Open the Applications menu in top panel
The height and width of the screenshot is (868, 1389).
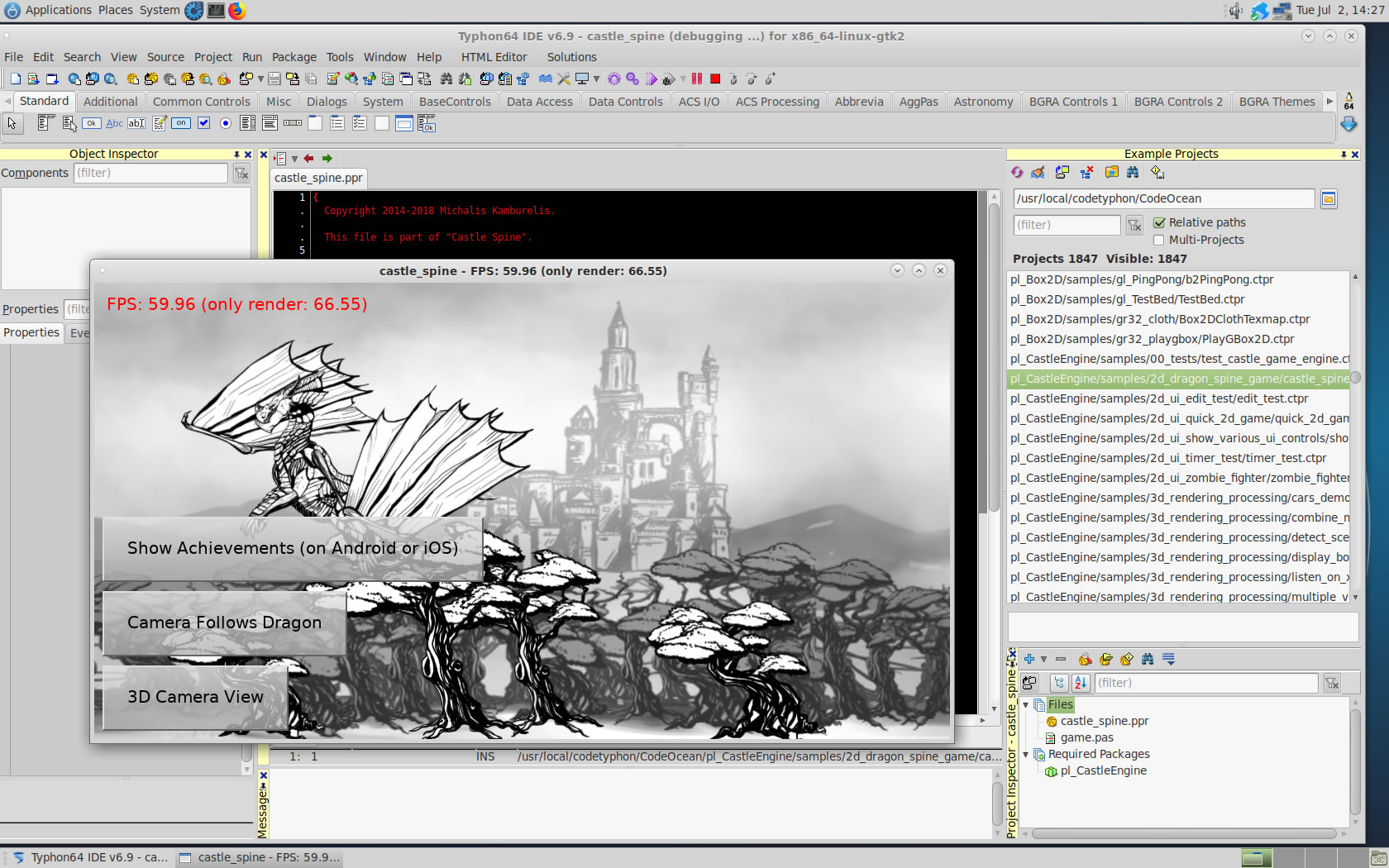pyautogui.click(x=58, y=10)
